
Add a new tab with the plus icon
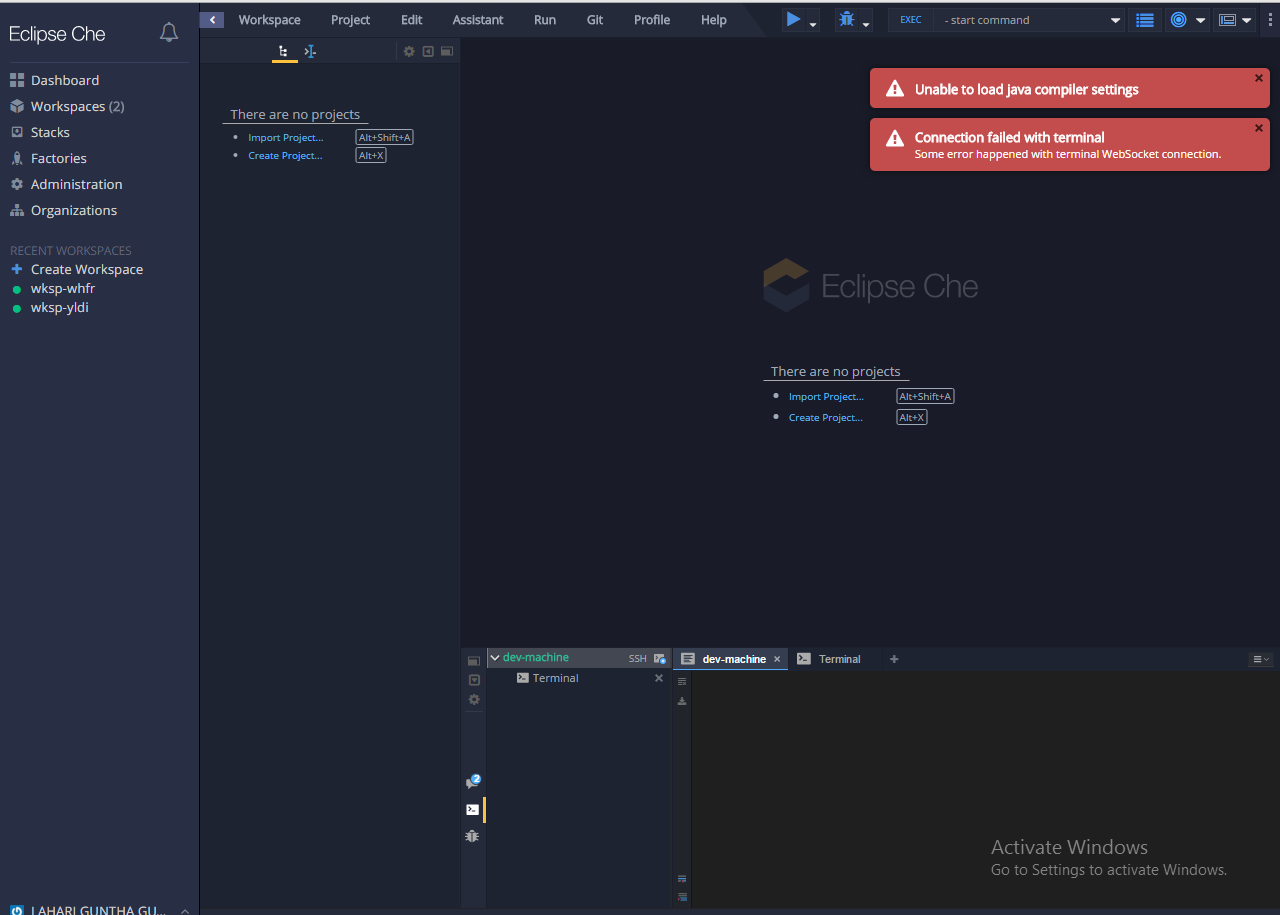[894, 659]
